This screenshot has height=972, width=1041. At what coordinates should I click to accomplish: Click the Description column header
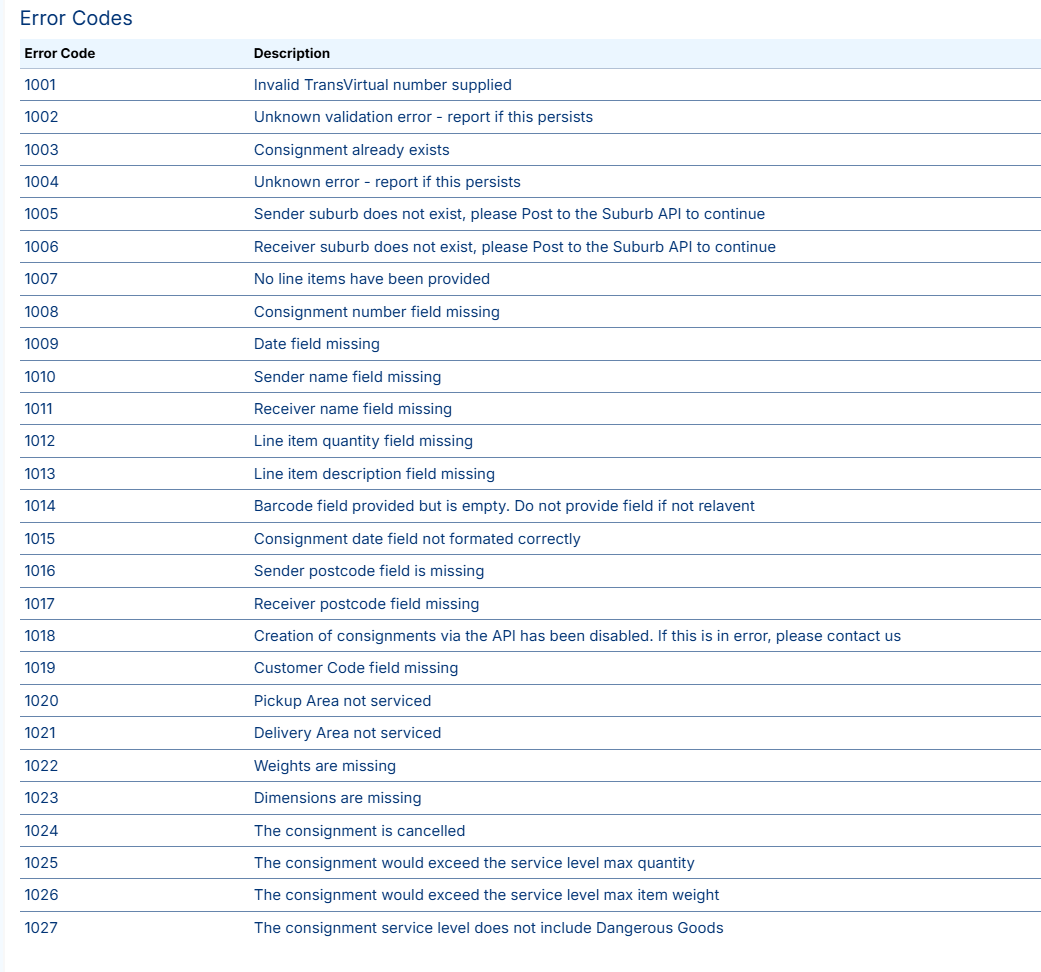(x=291, y=53)
